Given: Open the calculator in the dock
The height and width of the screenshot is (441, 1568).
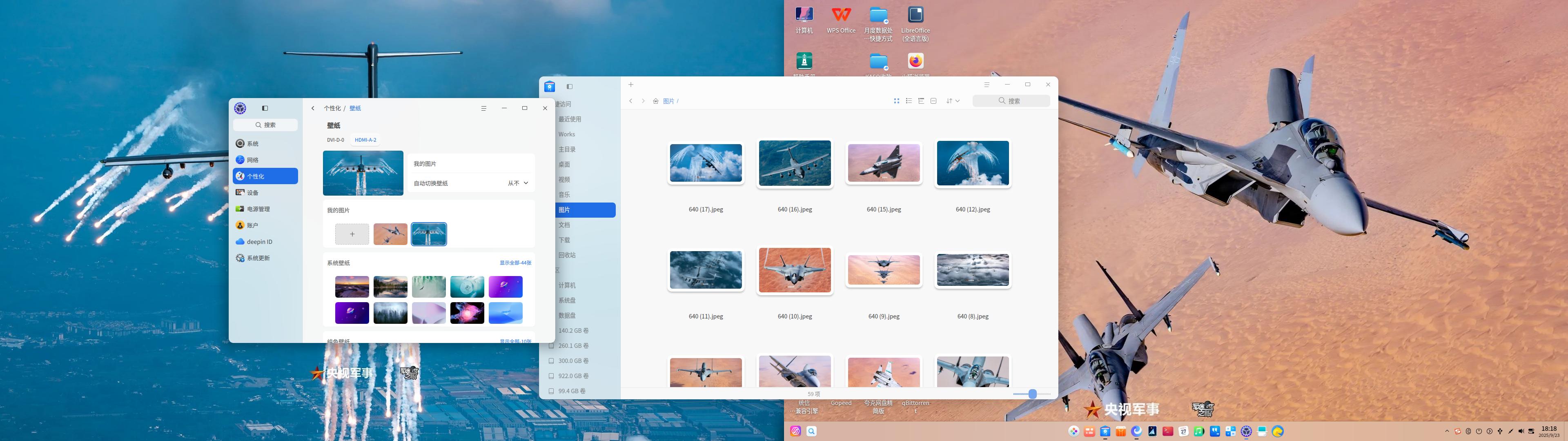Looking at the screenshot, I should click(x=1230, y=431).
